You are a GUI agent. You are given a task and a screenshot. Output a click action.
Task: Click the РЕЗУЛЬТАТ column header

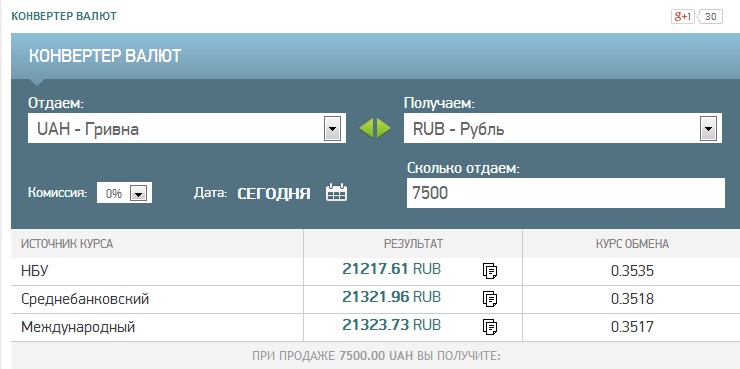[x=413, y=244]
